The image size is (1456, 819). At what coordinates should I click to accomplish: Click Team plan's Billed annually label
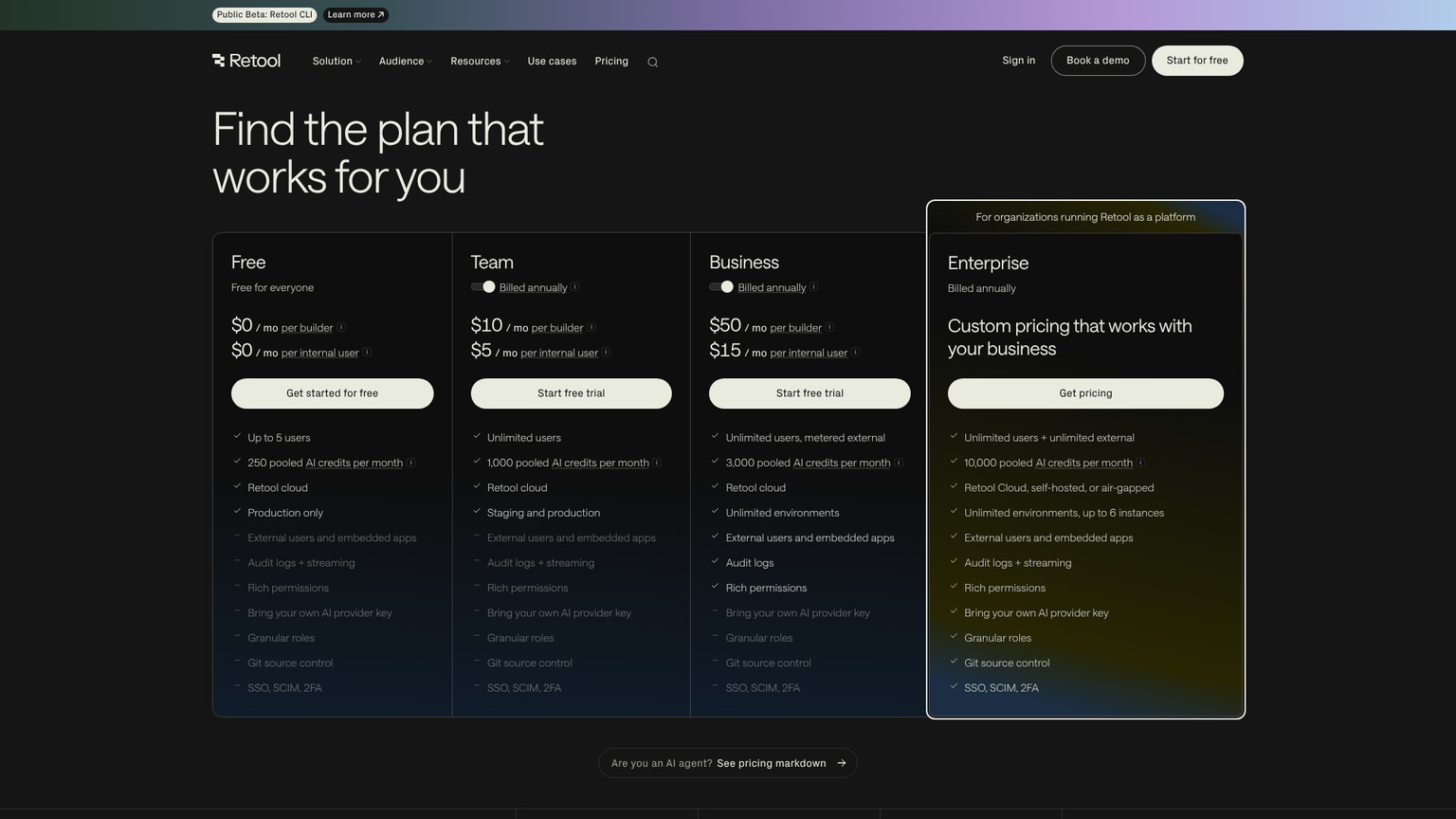coord(534,288)
